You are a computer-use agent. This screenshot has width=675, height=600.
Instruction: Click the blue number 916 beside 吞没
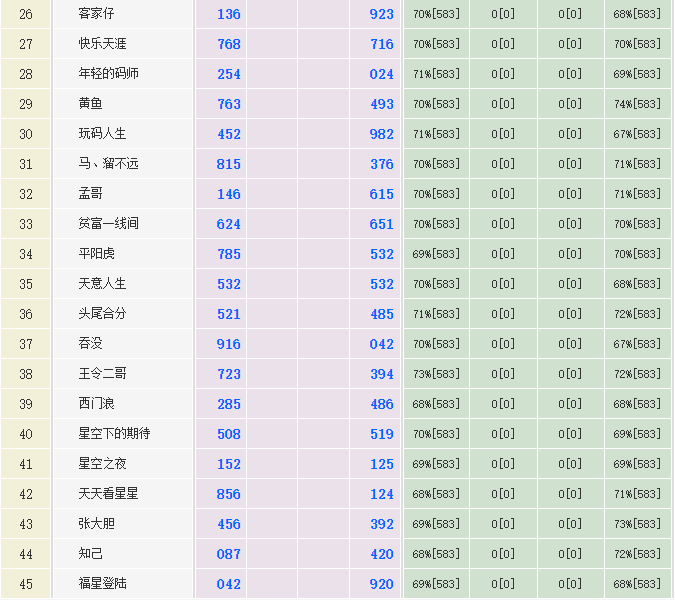pos(229,344)
